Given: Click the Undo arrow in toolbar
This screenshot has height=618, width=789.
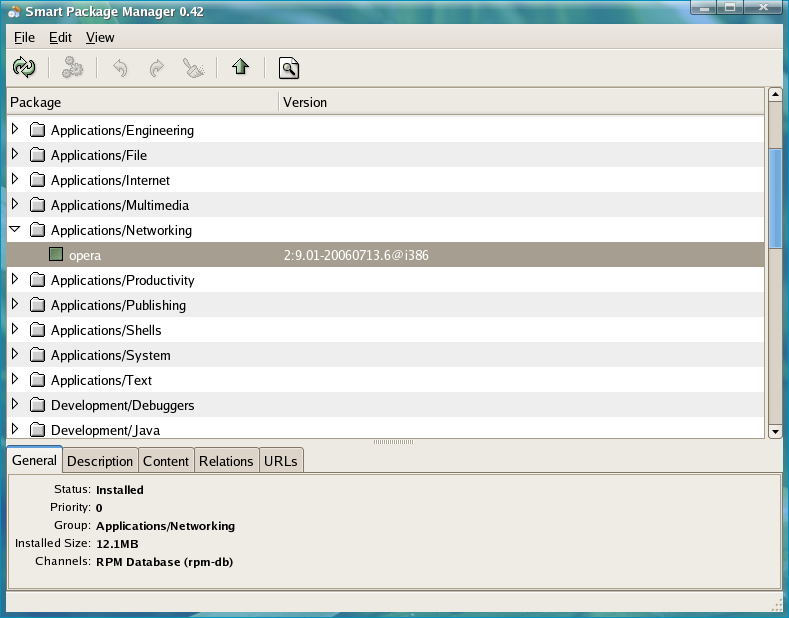Looking at the screenshot, I should pos(120,68).
